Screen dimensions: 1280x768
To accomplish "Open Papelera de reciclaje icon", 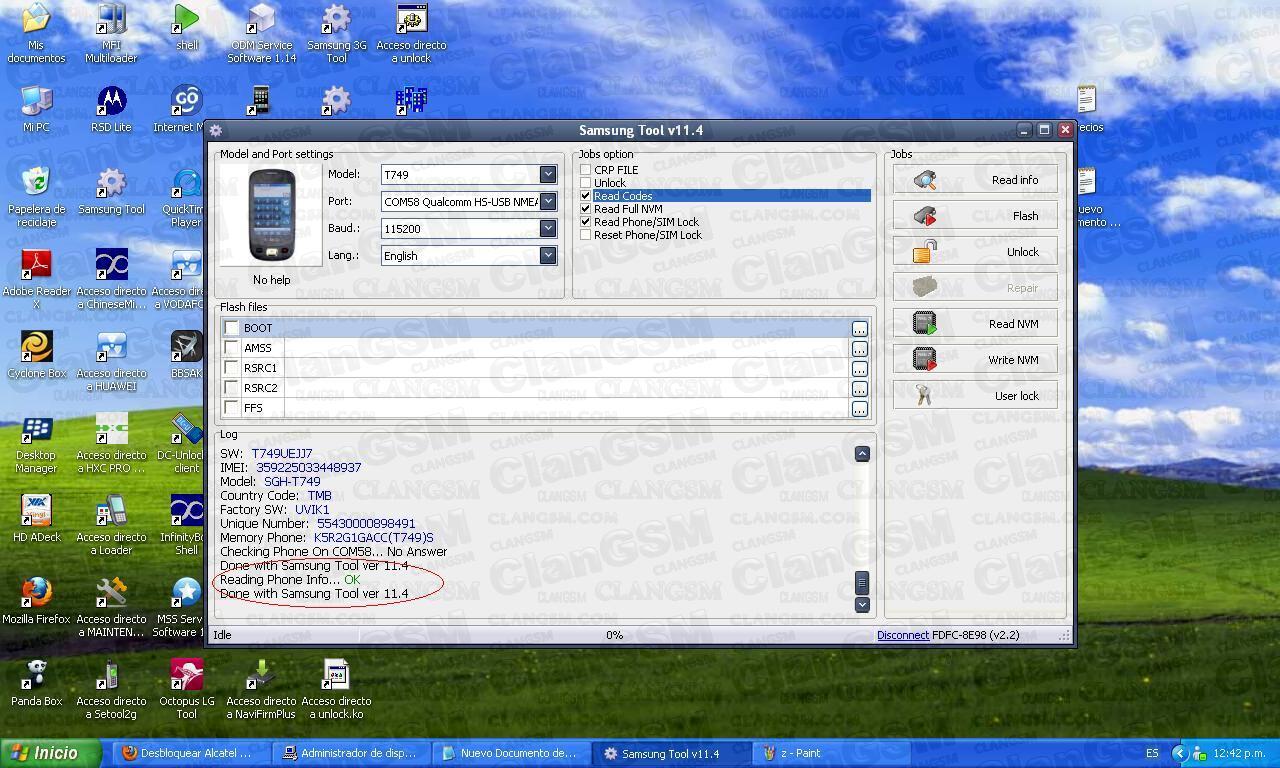I will click(x=36, y=197).
